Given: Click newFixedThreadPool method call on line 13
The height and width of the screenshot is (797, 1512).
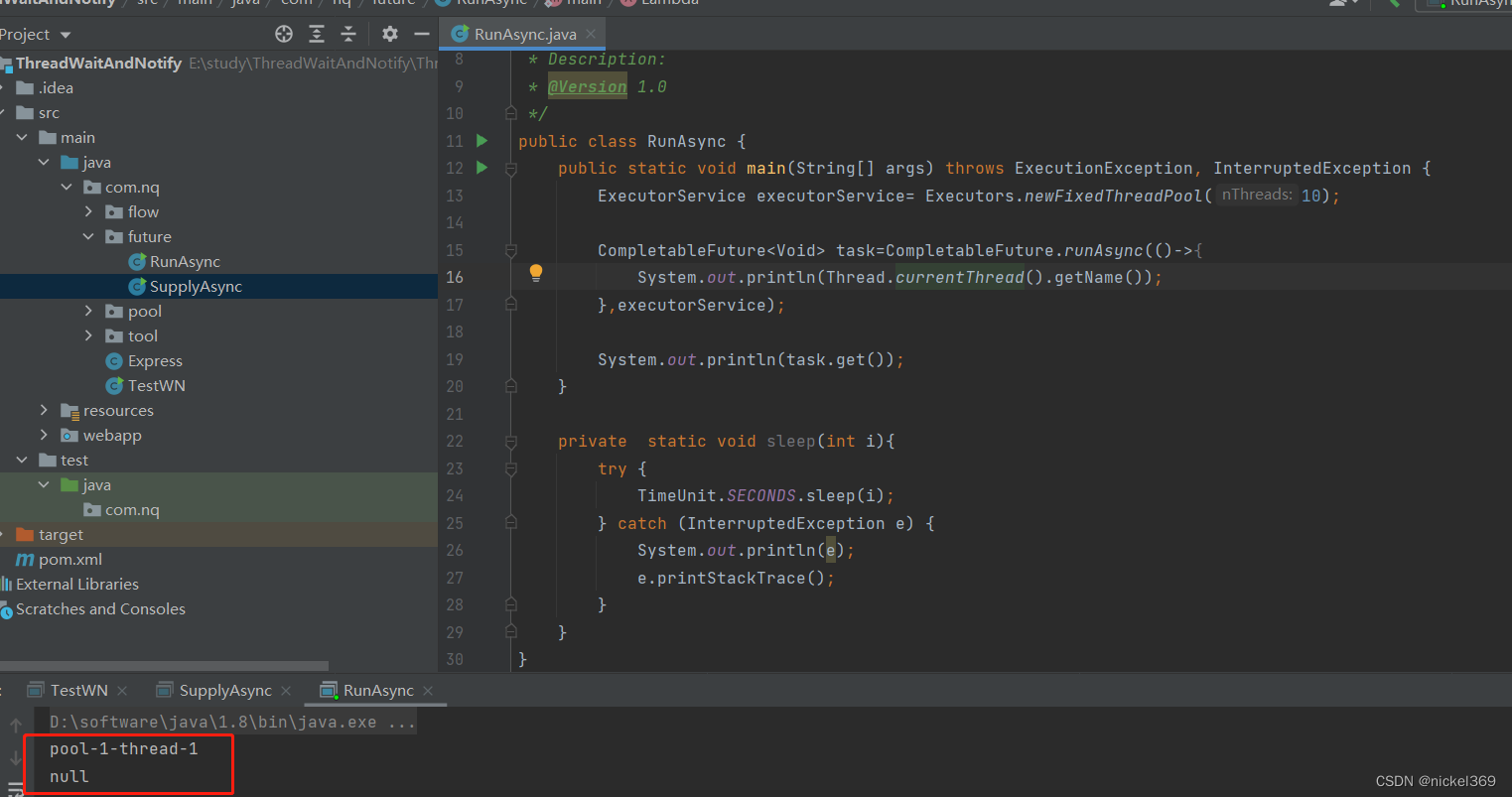Looking at the screenshot, I should click(1113, 196).
